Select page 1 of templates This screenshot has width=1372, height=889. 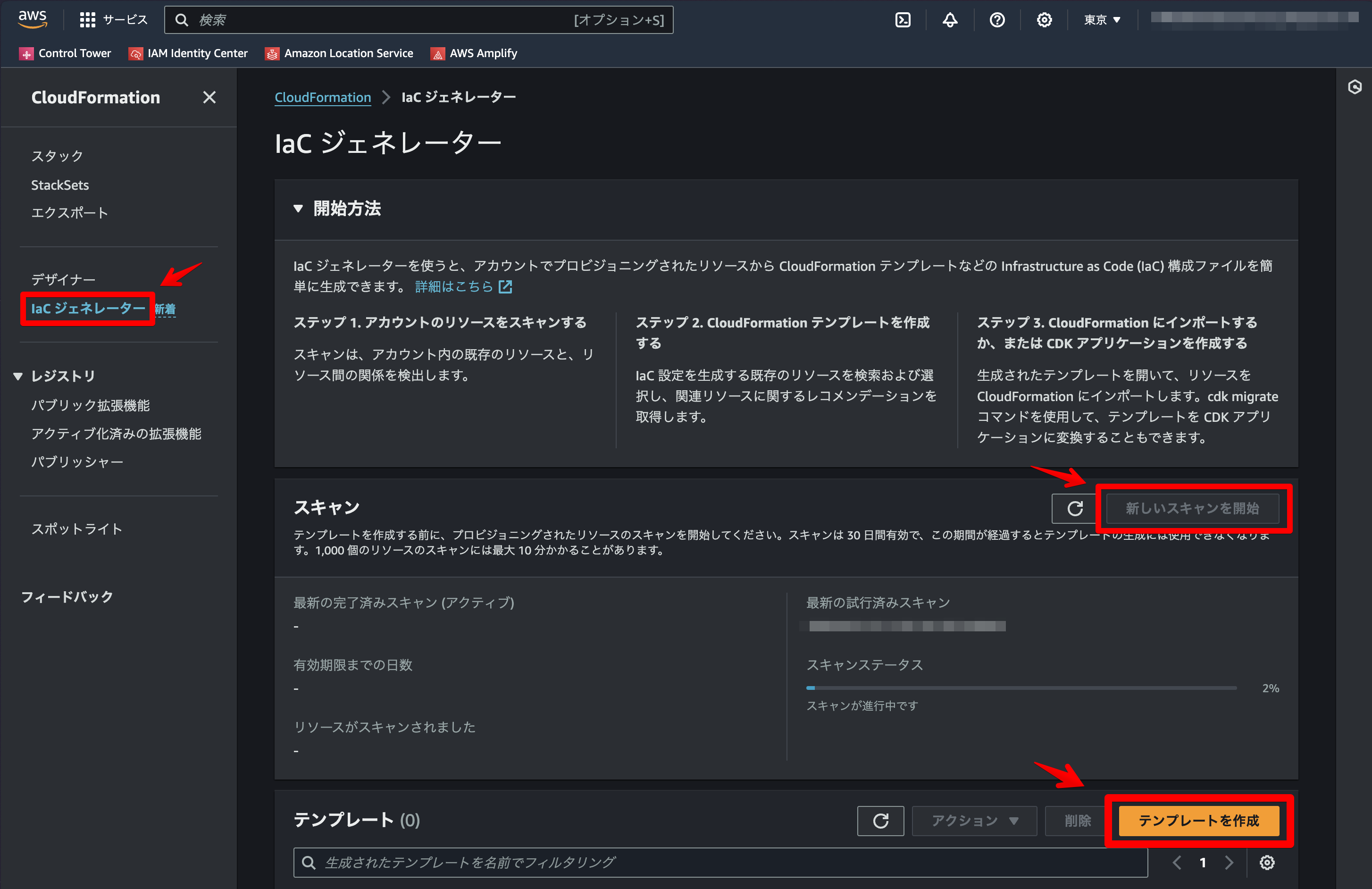tap(1203, 863)
